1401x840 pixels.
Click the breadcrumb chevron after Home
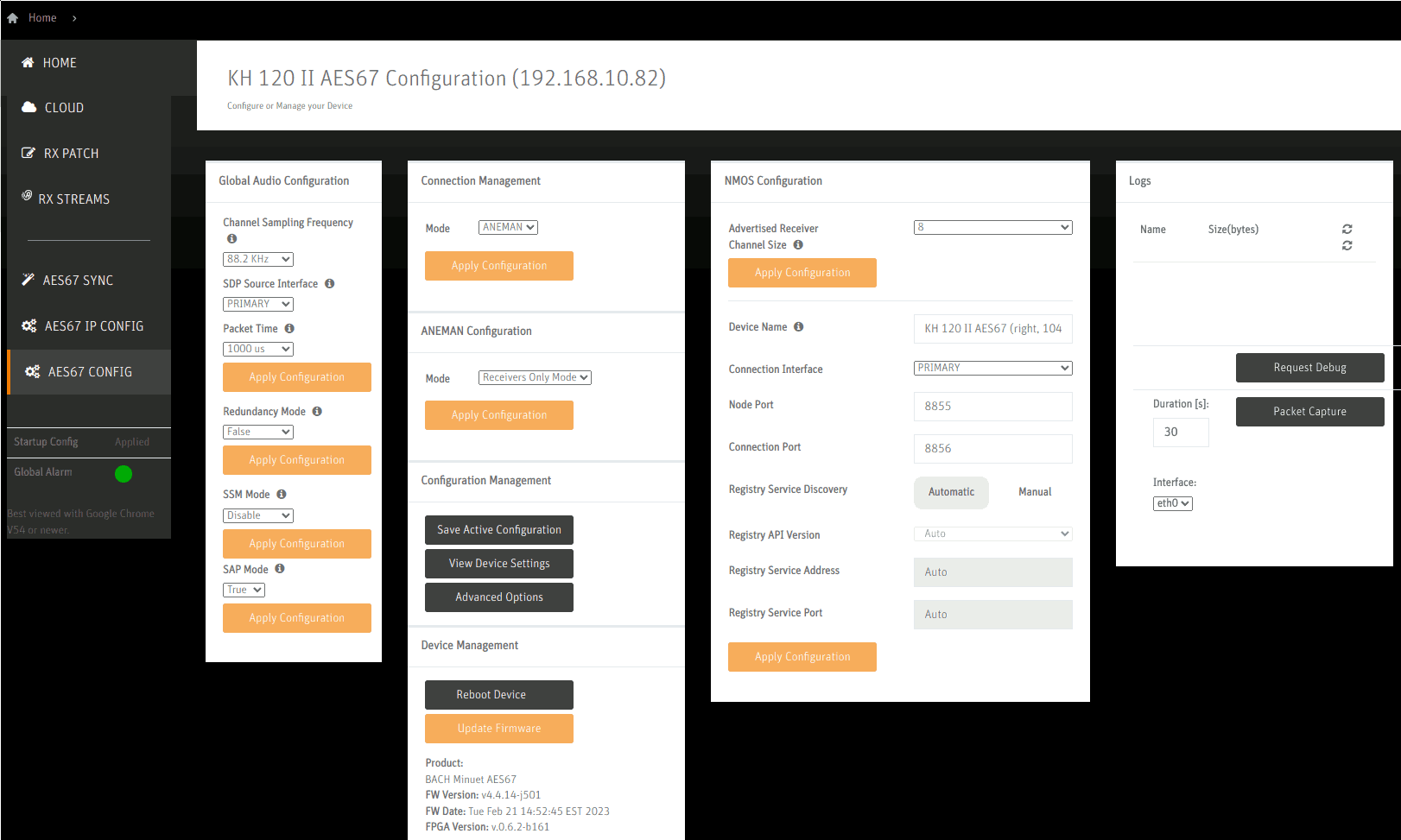tap(74, 18)
